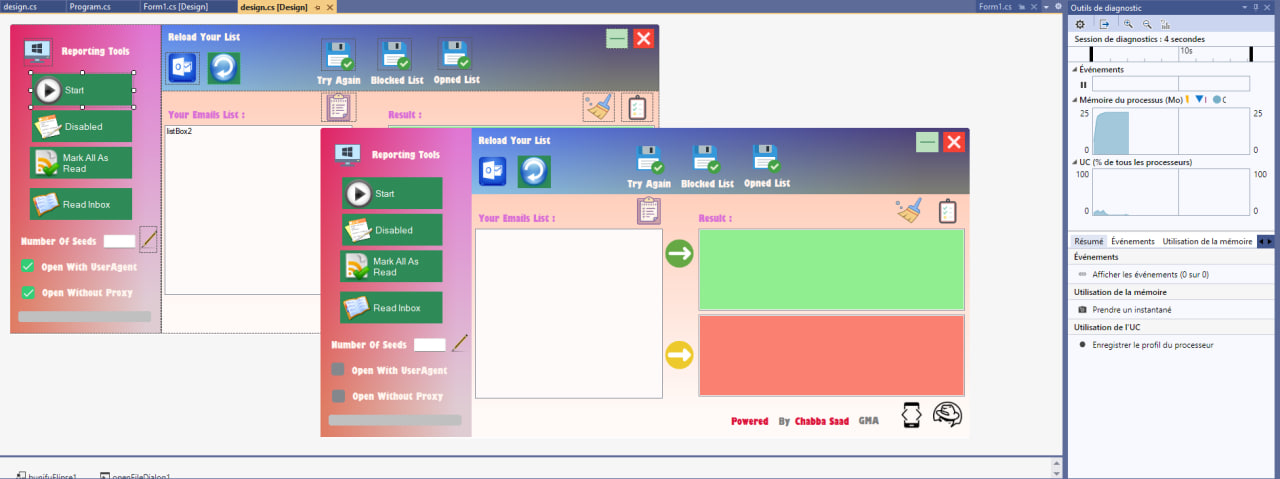This screenshot has width=1280, height=479.
Task: Collapse the Mémoire du processus section
Action: click(x=1075, y=100)
